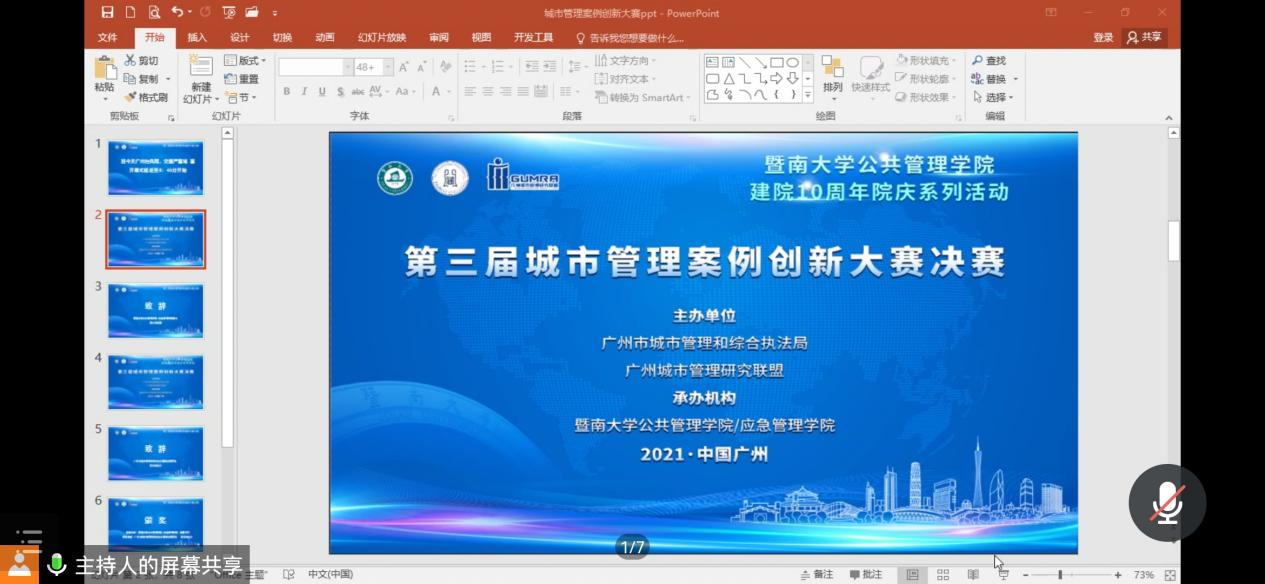Toggle the Notes (备注) pane
Viewport: 1265px width, 584px height.
click(x=817, y=575)
